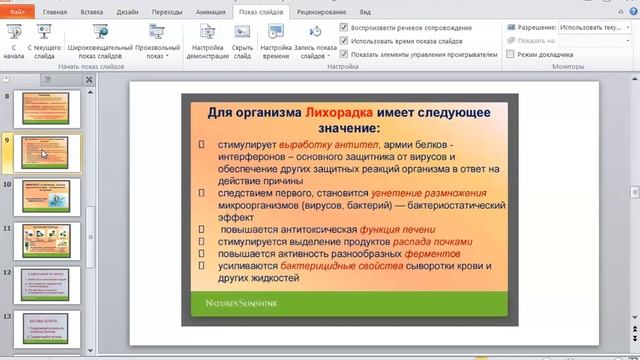The width and height of the screenshot is (640, 360).
Task: Click main editor scroll up arrow
Action: (x=635, y=78)
